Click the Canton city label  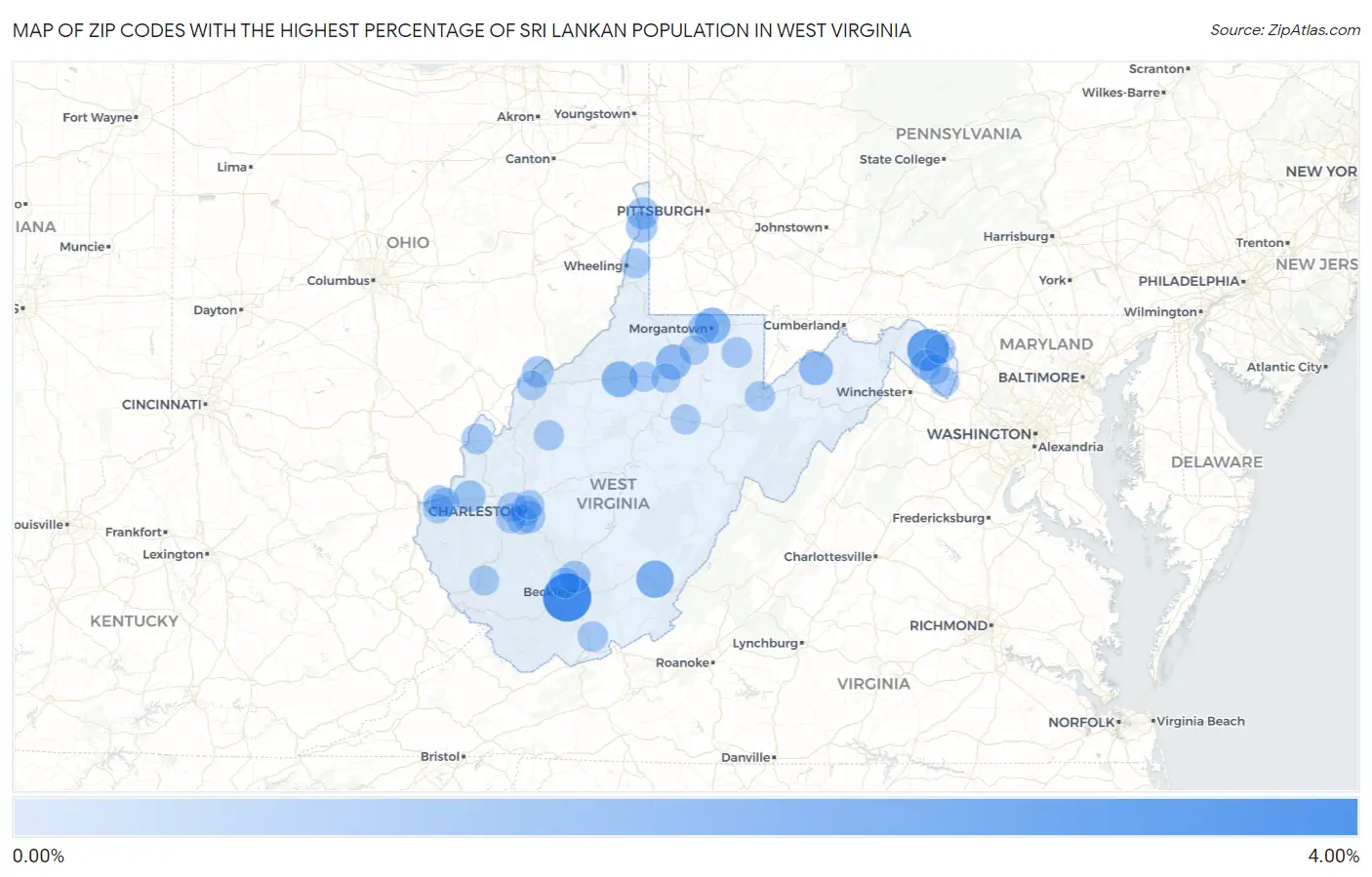click(528, 159)
